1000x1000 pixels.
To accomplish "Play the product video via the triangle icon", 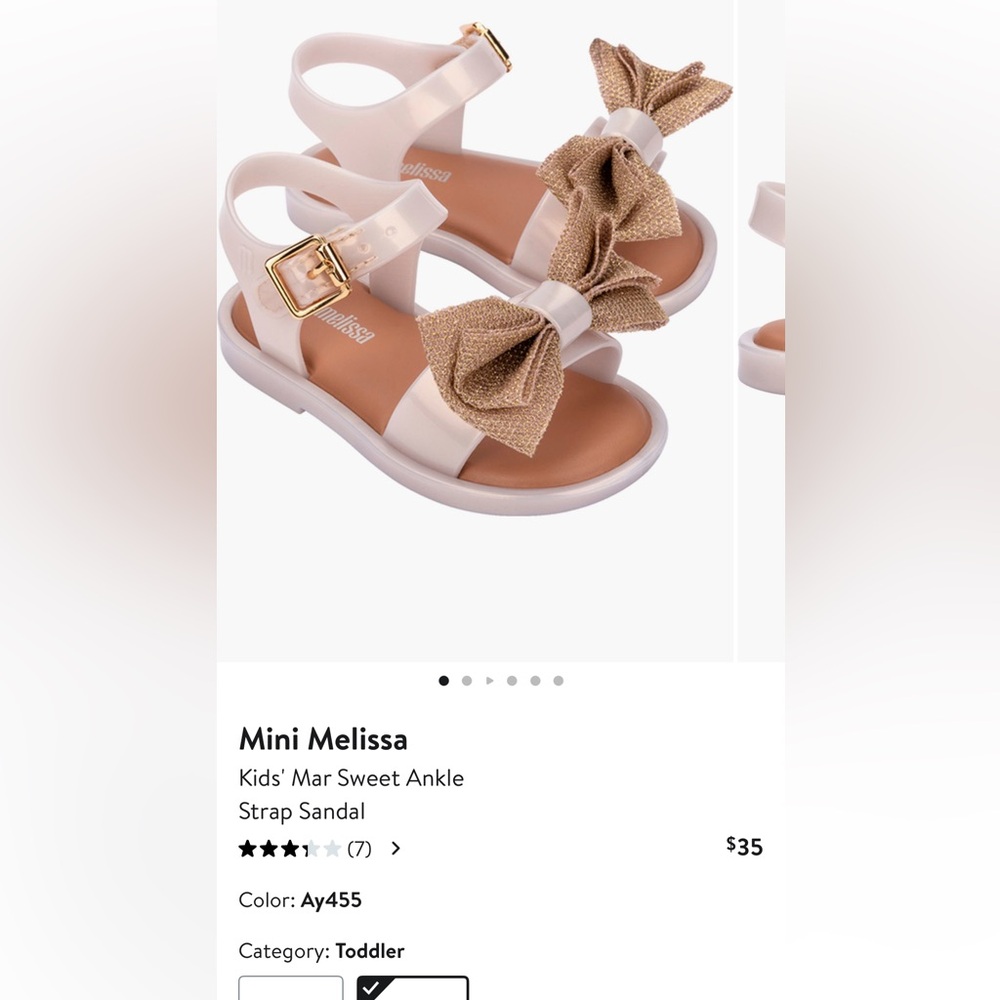I will (489, 680).
